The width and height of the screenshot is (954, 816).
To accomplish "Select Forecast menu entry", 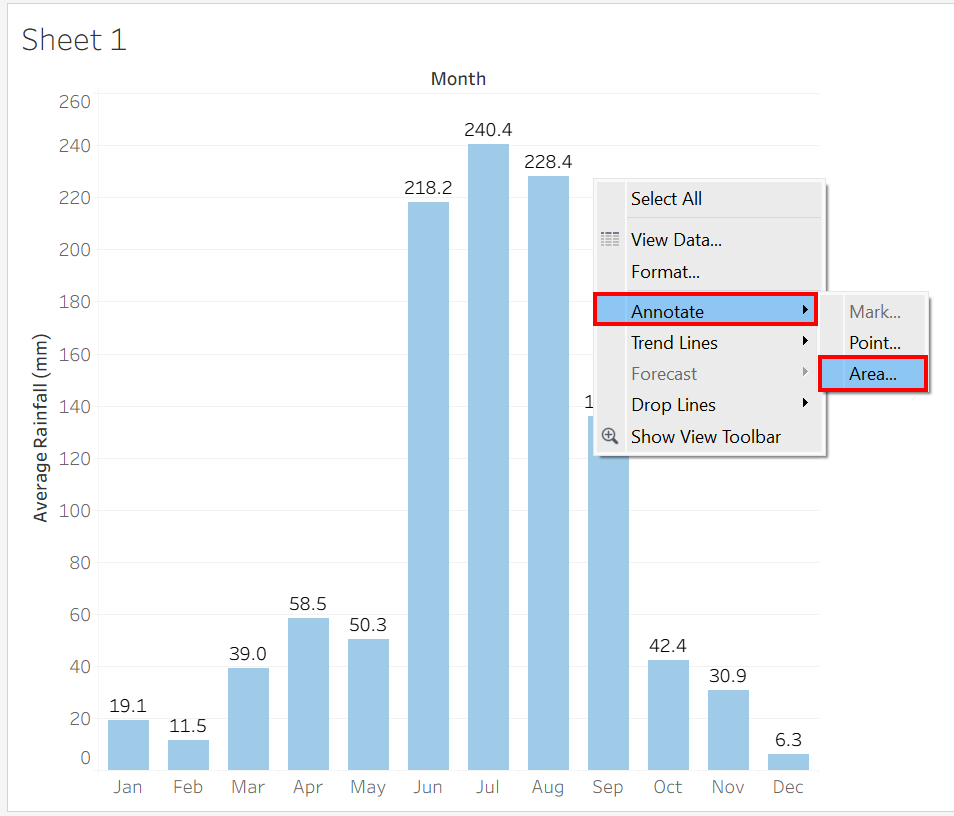I will pos(709,374).
